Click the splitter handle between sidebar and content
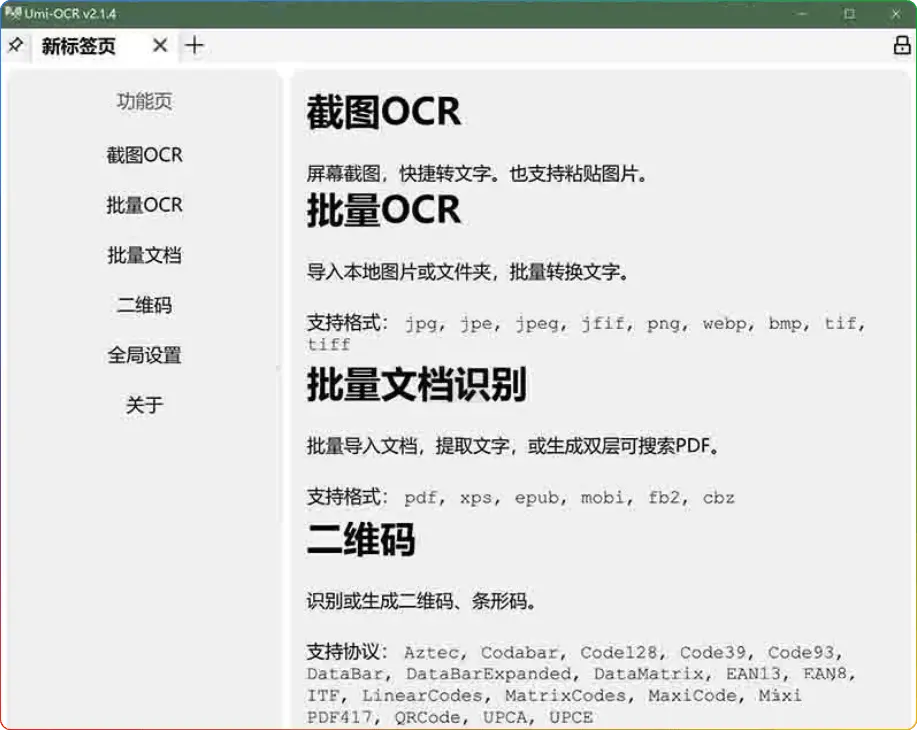917x730 pixels. click(280, 368)
